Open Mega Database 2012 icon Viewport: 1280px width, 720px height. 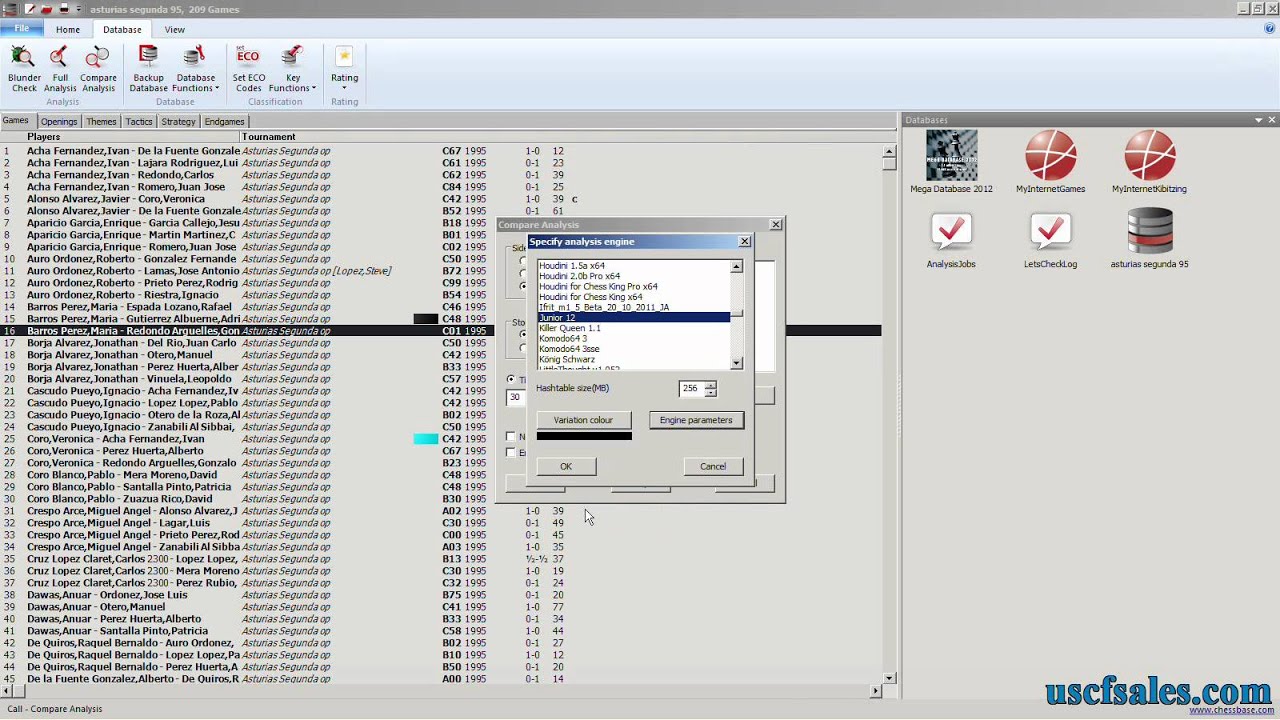click(951, 162)
